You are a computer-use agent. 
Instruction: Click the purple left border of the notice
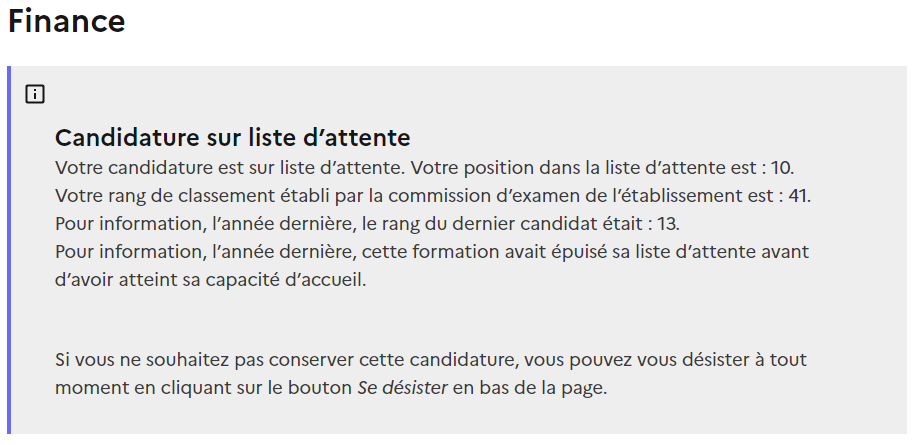pos(9,250)
